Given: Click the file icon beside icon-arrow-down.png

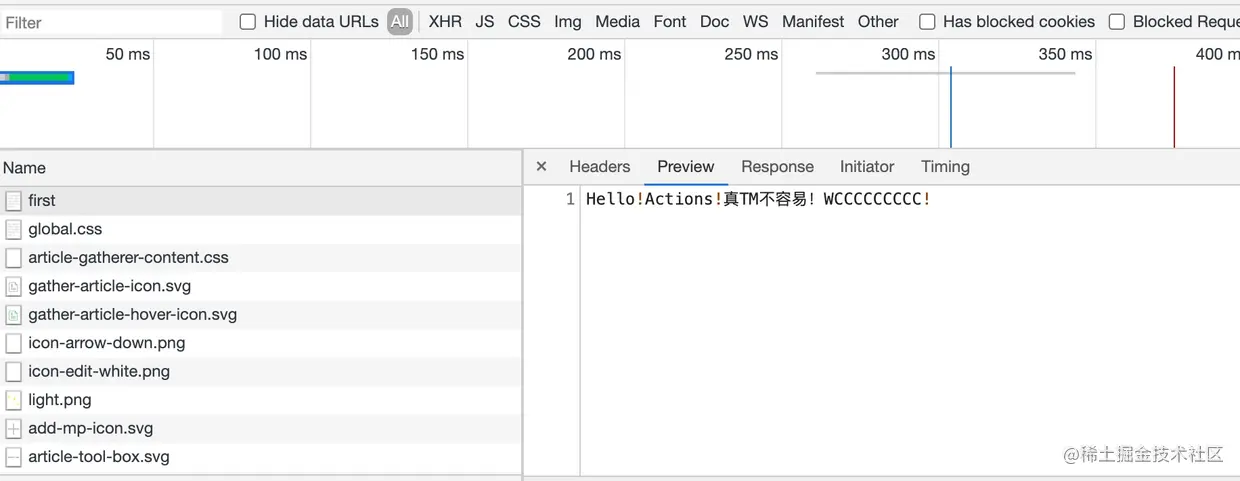Looking at the screenshot, I should point(13,343).
